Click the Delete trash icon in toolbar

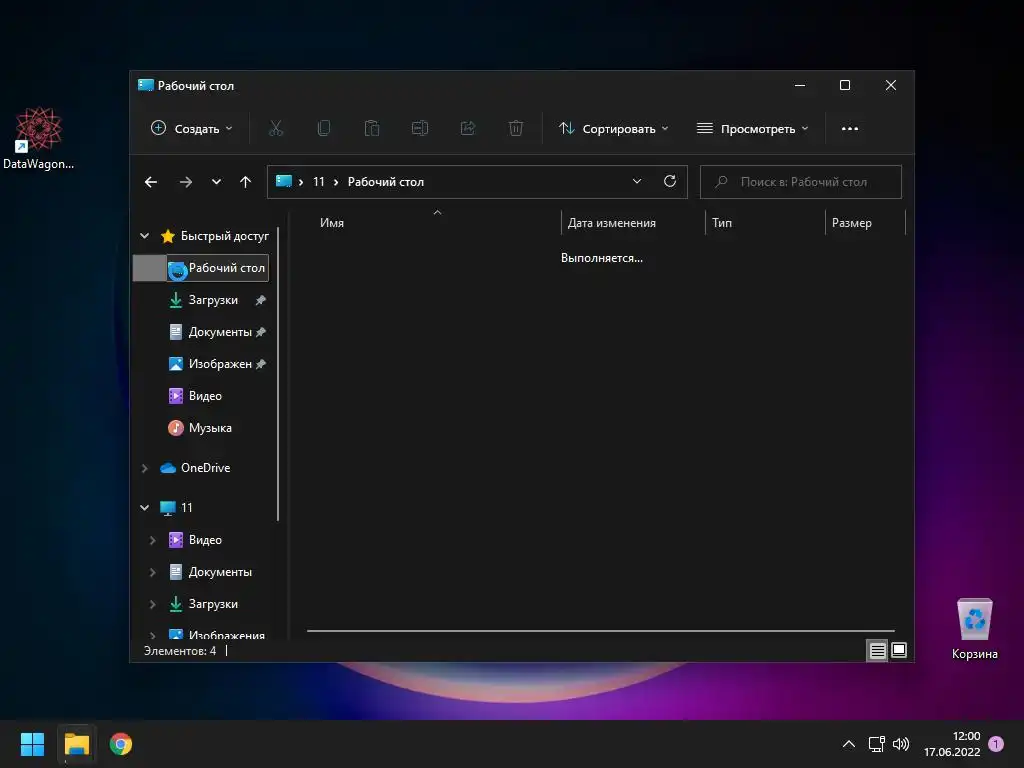[516, 129]
